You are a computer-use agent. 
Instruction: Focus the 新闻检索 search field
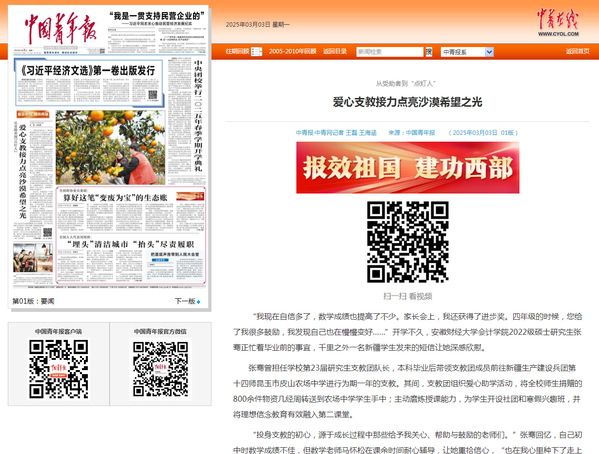tap(390, 52)
